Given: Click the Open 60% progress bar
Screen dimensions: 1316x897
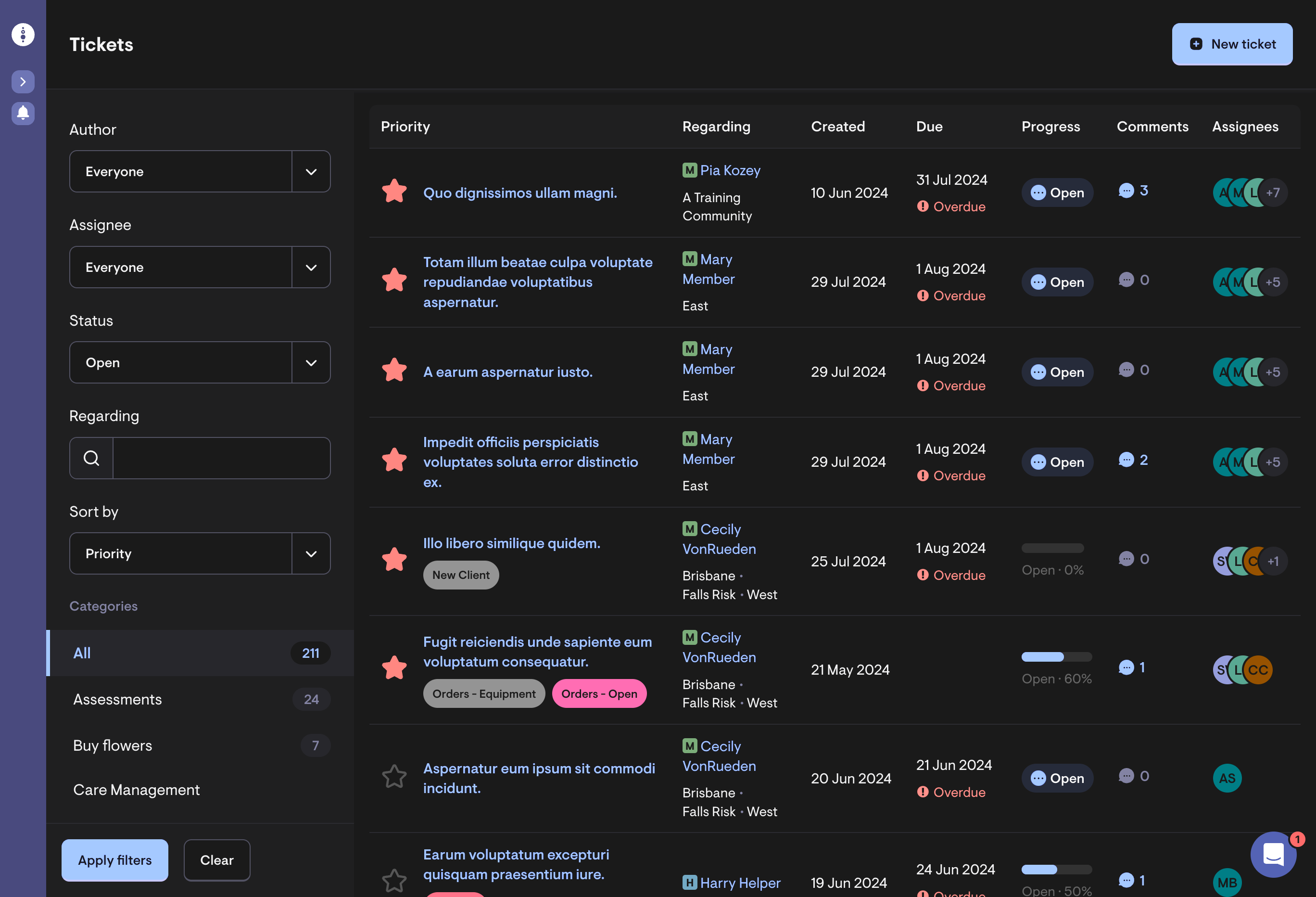Looking at the screenshot, I should click(1057, 657).
